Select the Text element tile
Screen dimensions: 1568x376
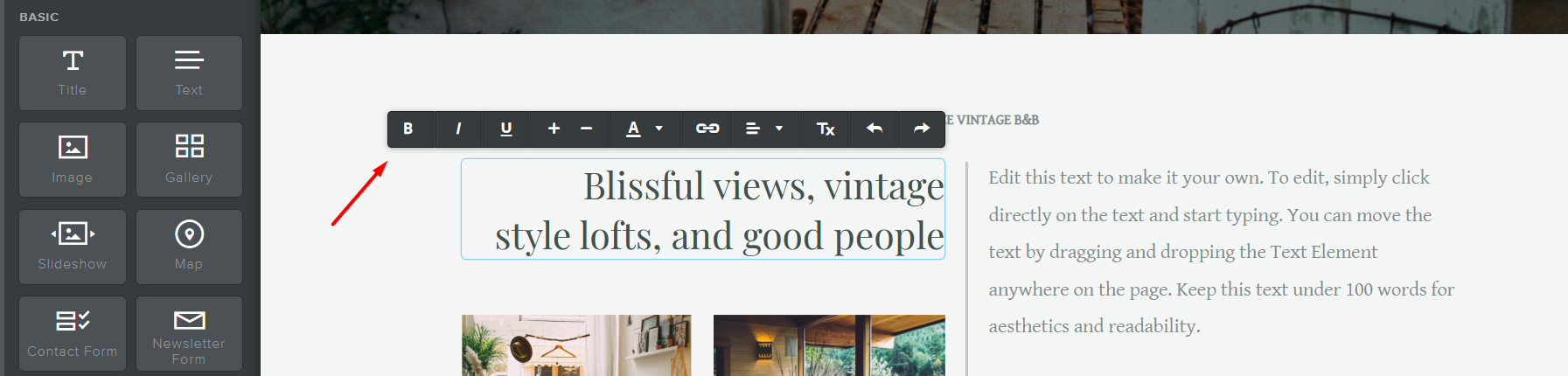pyautogui.click(x=189, y=73)
